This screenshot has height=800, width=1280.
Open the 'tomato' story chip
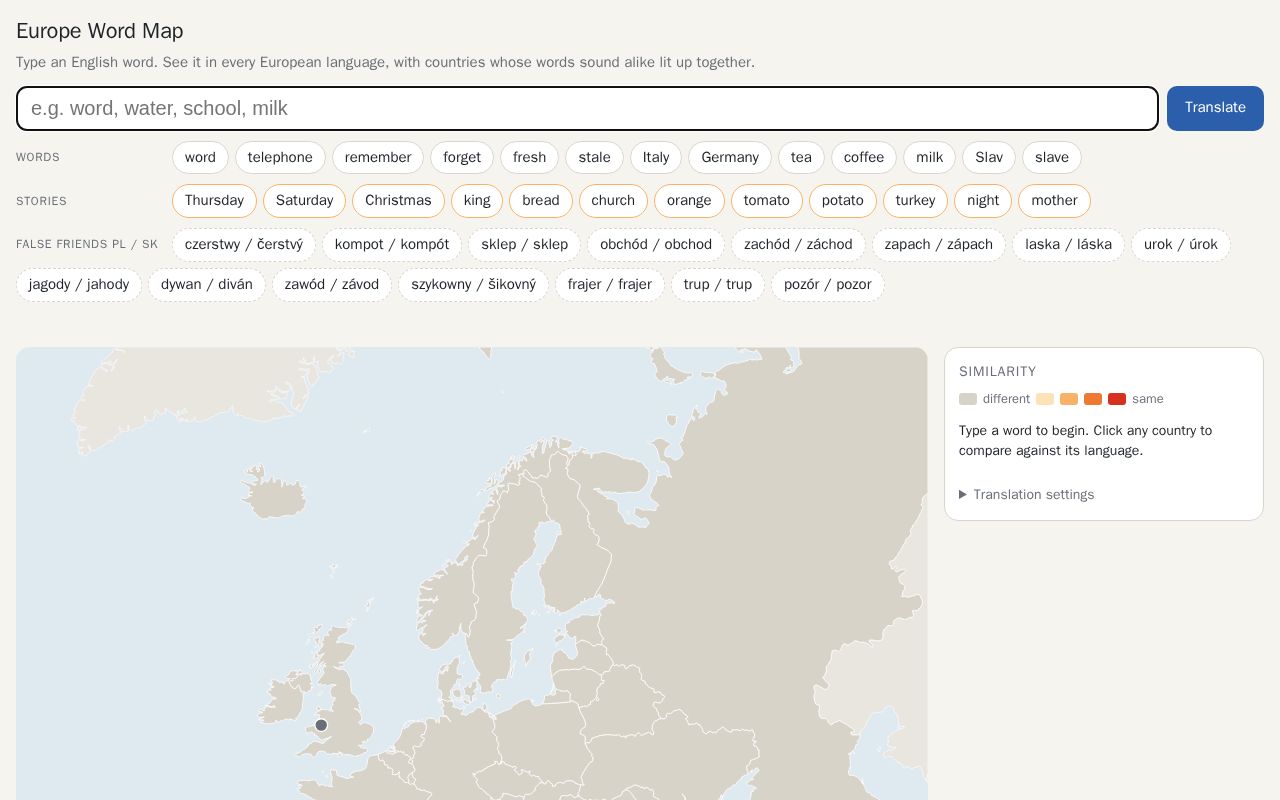(x=767, y=201)
